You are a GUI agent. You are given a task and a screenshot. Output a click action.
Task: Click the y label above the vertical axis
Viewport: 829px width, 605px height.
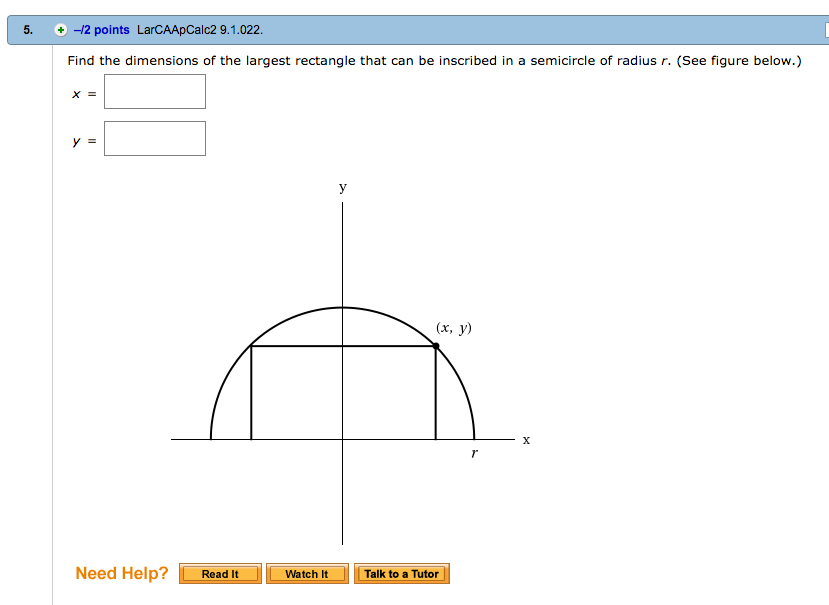[x=342, y=187]
